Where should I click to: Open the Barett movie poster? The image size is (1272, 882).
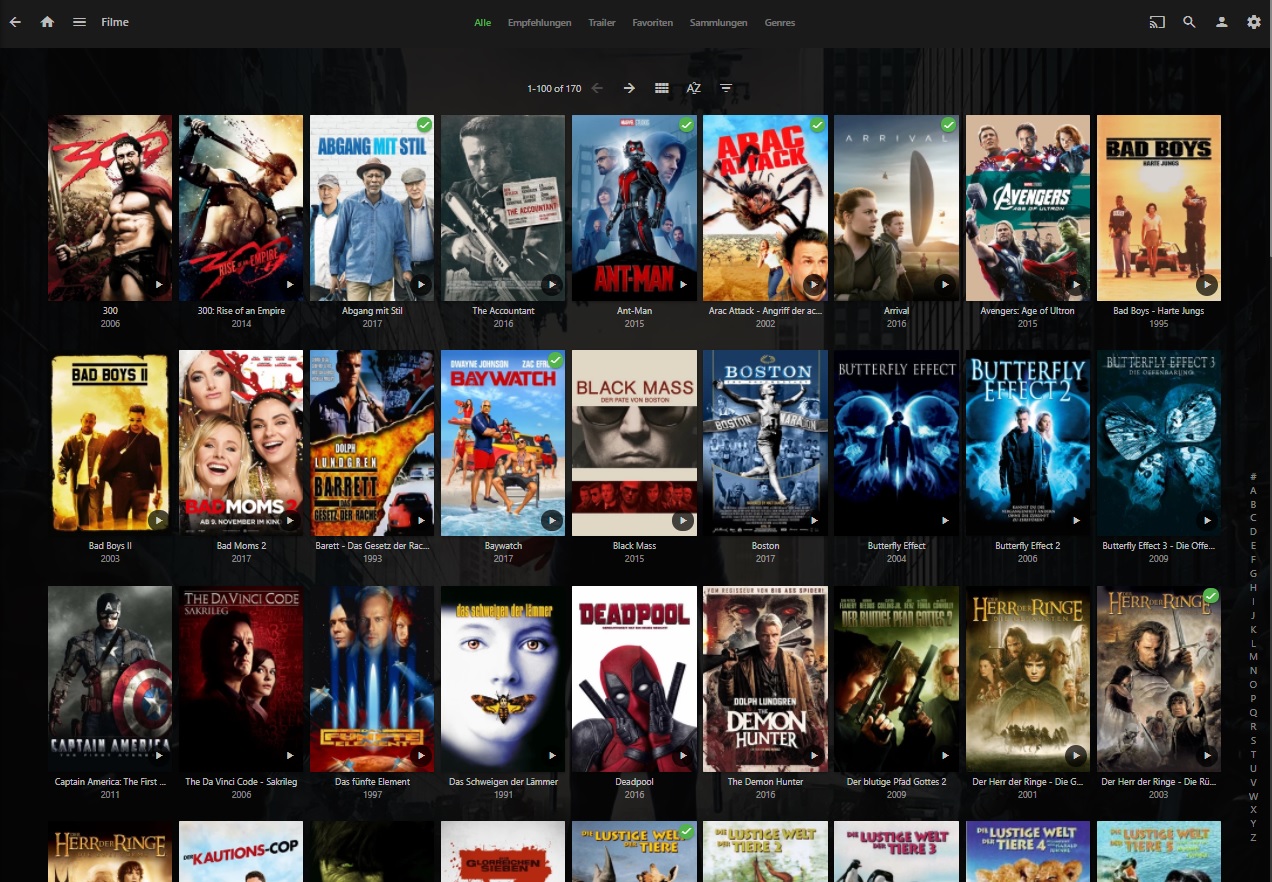[372, 443]
